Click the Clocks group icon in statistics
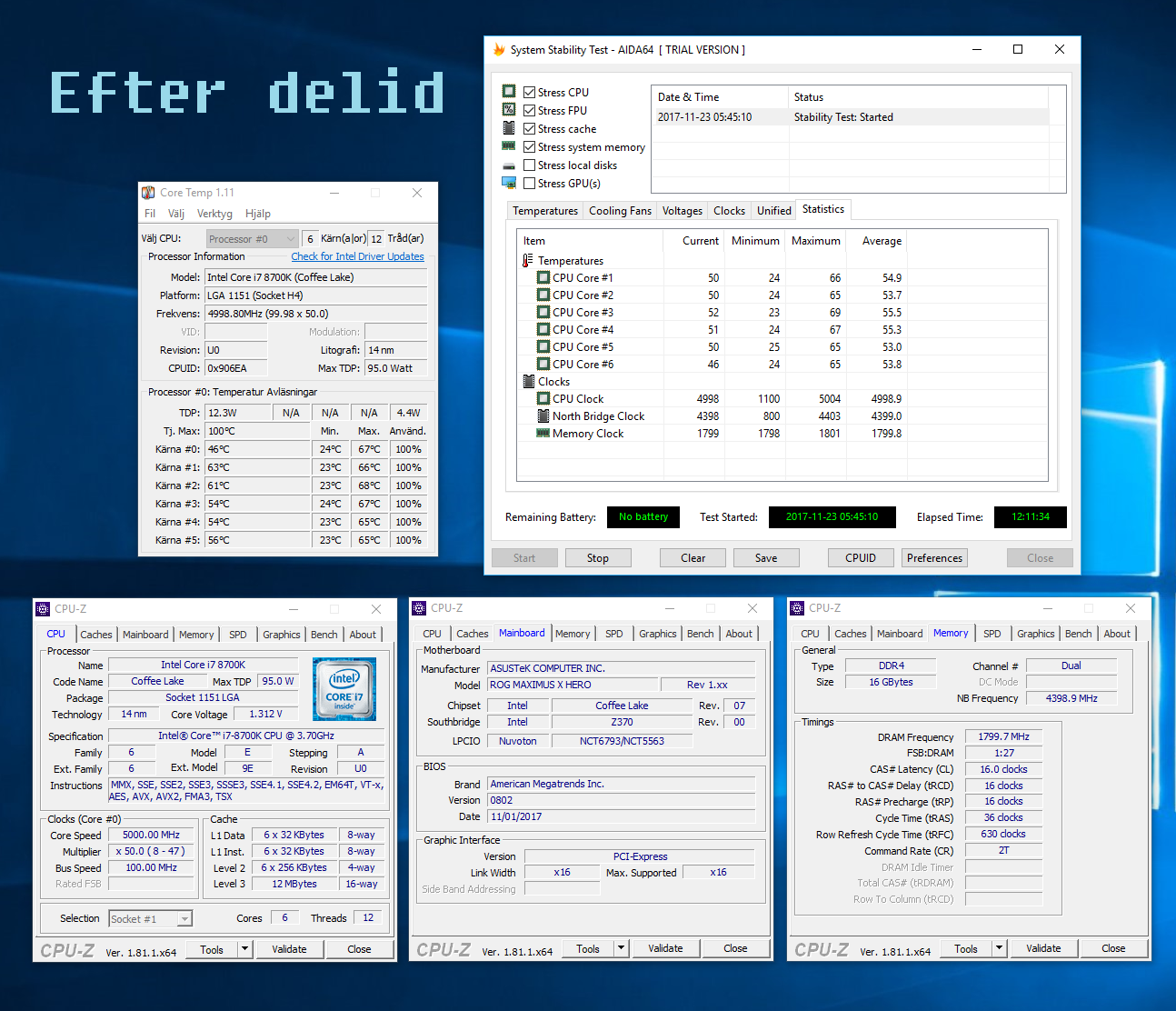1176x1011 pixels. [x=529, y=382]
